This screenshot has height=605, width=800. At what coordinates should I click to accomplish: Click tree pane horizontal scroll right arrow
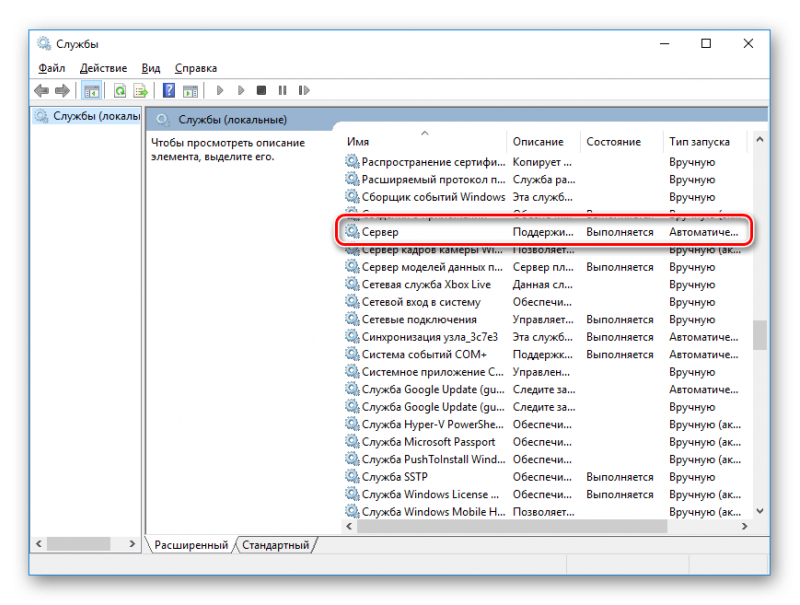(x=132, y=544)
